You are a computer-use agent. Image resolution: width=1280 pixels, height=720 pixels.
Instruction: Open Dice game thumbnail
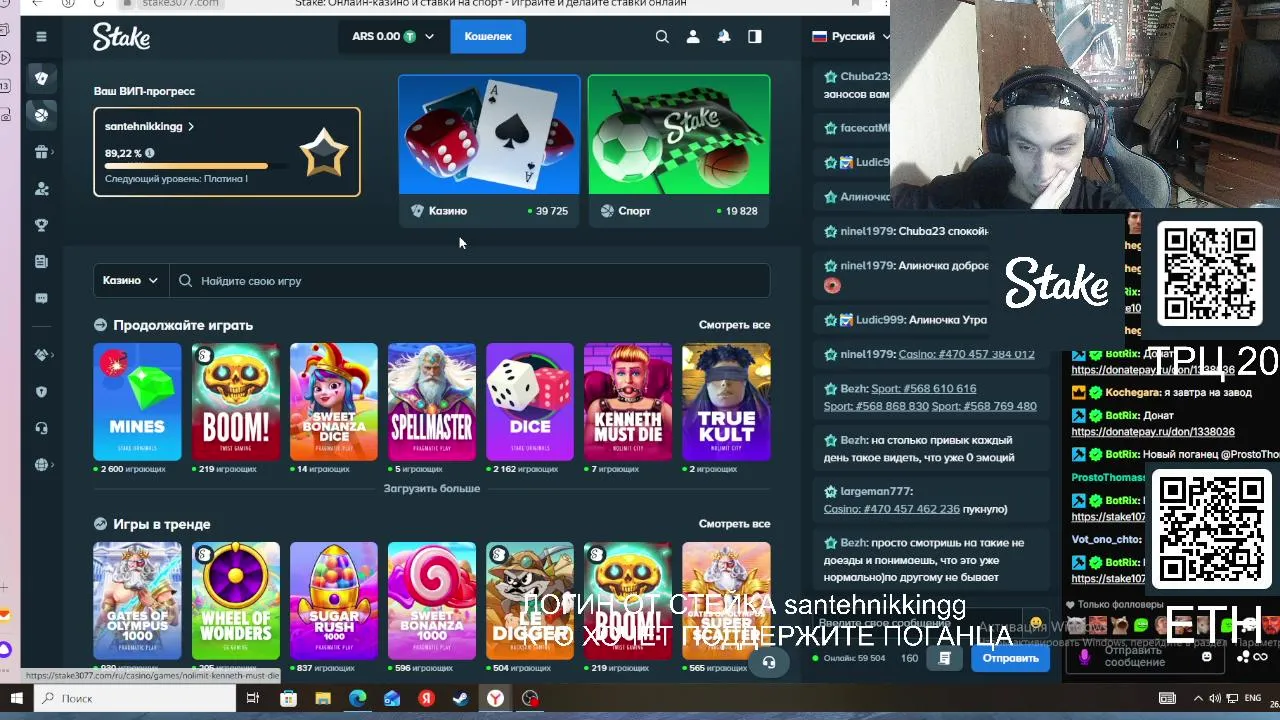(x=530, y=402)
